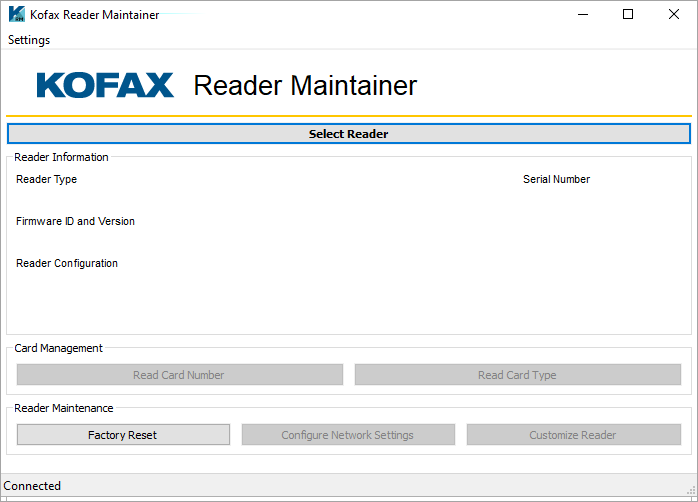Minimize the Kofax Reader Maintainer window
The image size is (698, 502).
click(x=583, y=14)
